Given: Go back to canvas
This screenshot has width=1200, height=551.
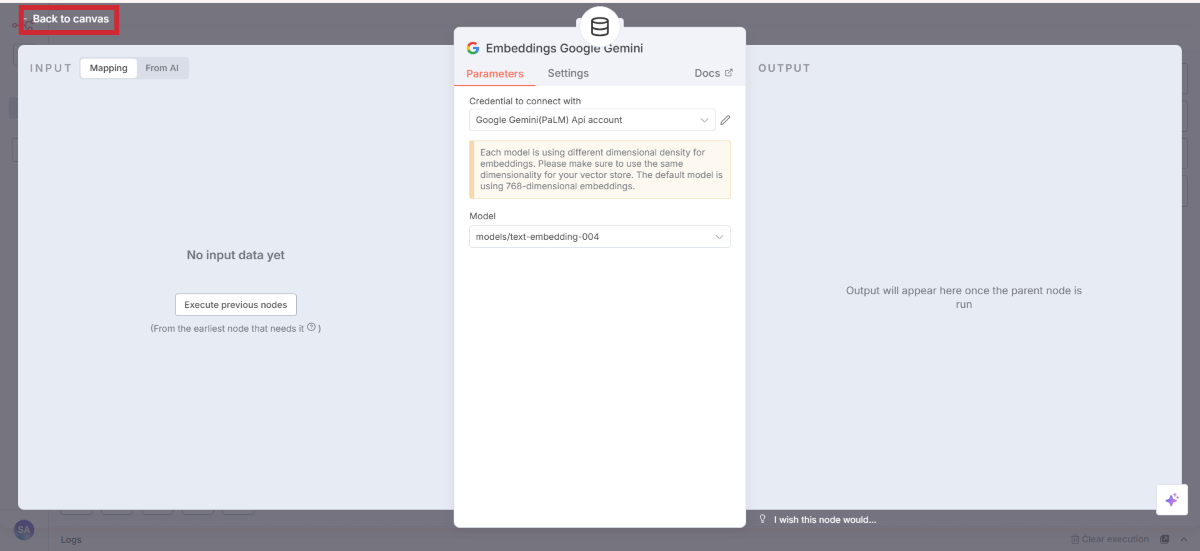Looking at the screenshot, I should (69, 19).
